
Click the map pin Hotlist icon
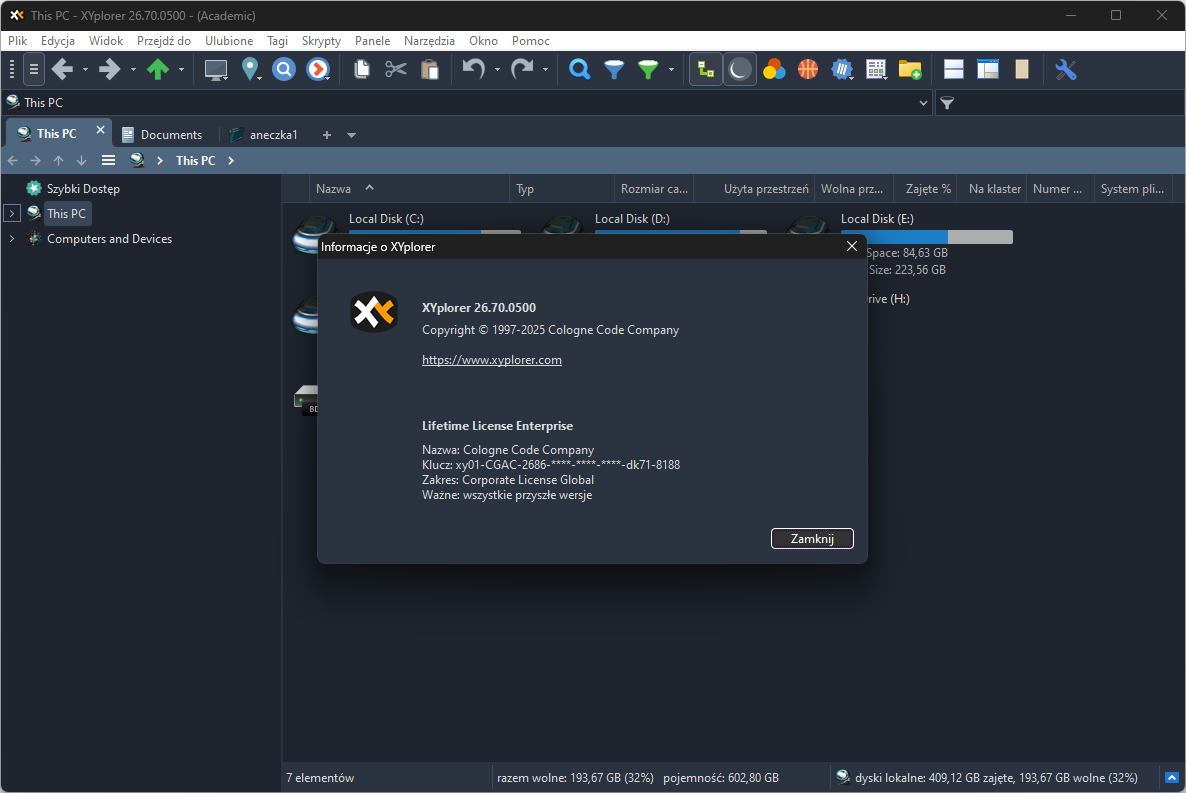[x=250, y=70]
